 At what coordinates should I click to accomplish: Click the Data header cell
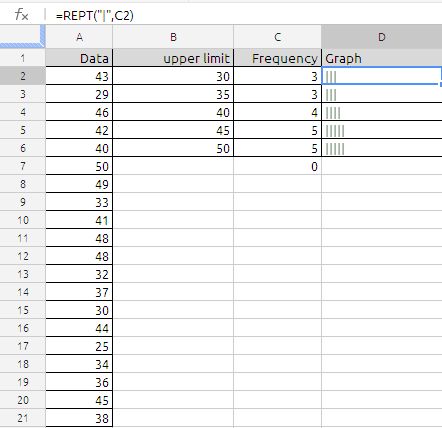click(79, 58)
